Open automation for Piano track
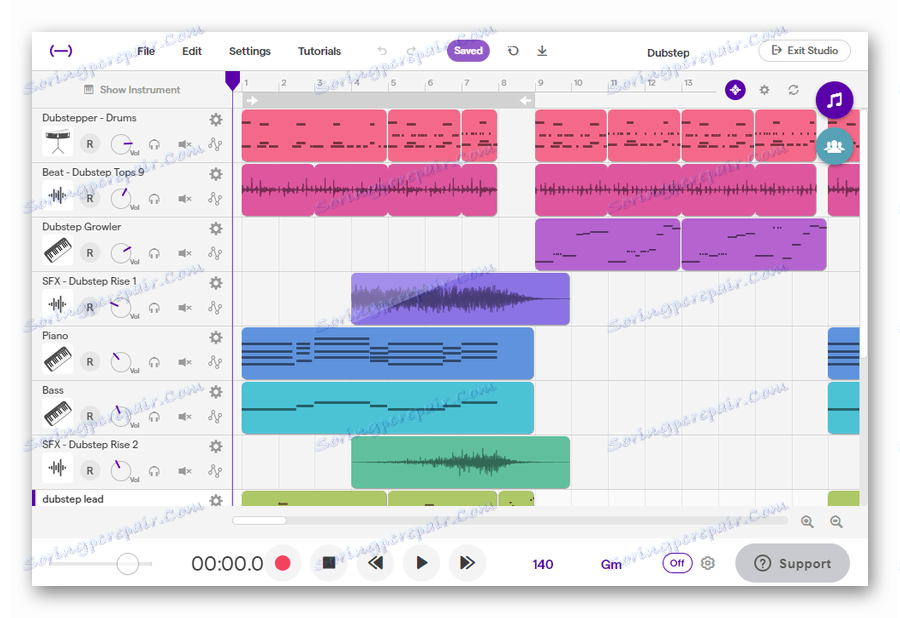The height and width of the screenshot is (618, 900). point(215,362)
